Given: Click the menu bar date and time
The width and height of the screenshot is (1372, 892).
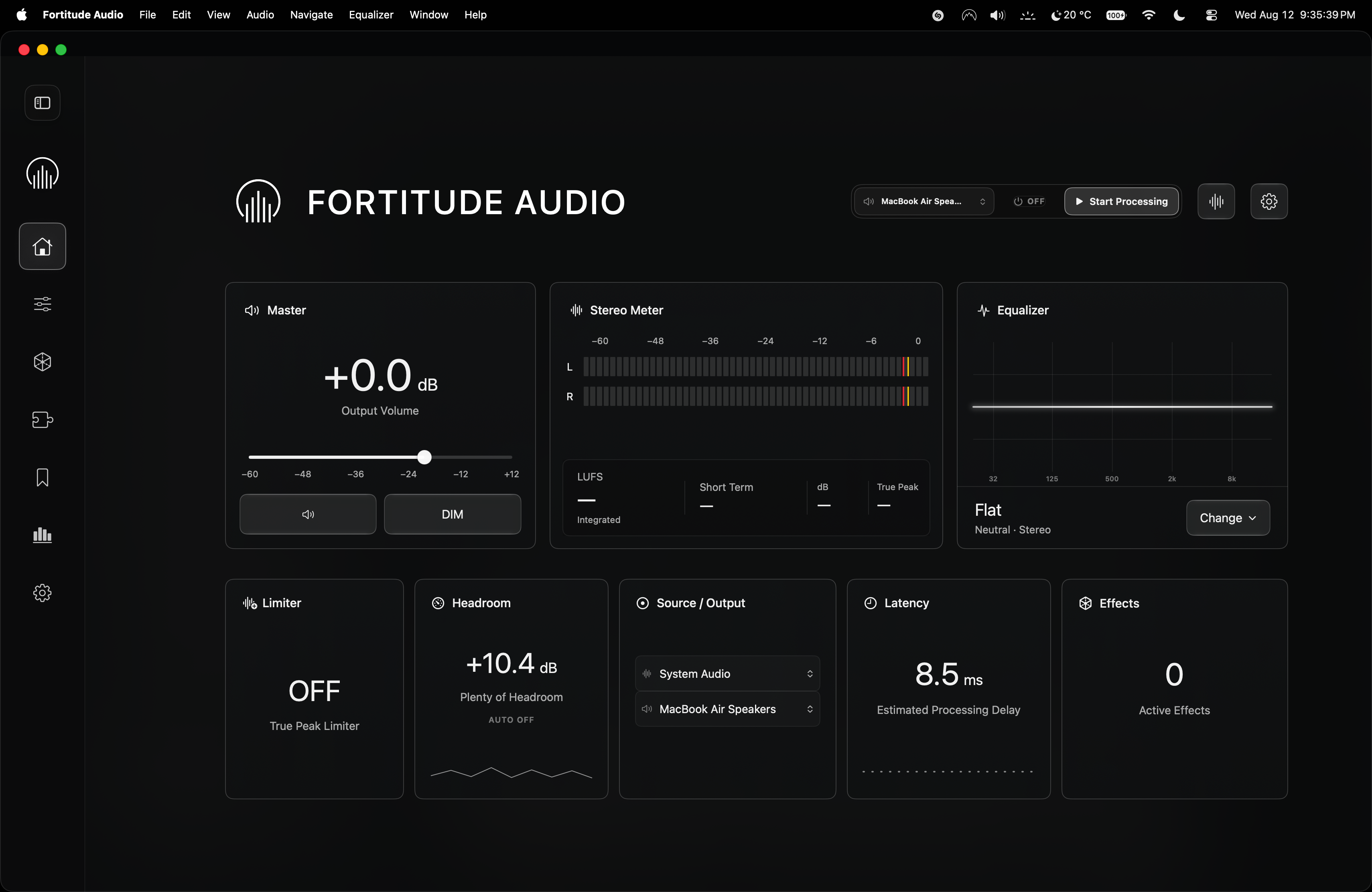Looking at the screenshot, I should pyautogui.click(x=1295, y=15).
